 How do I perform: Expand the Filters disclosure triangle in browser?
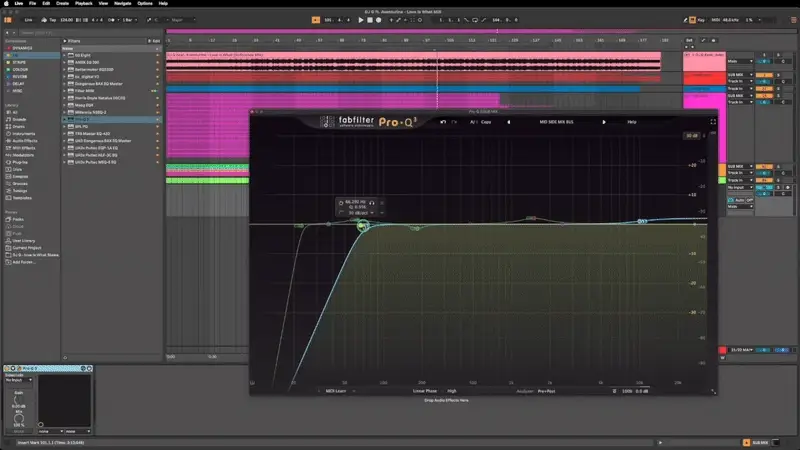(65, 41)
